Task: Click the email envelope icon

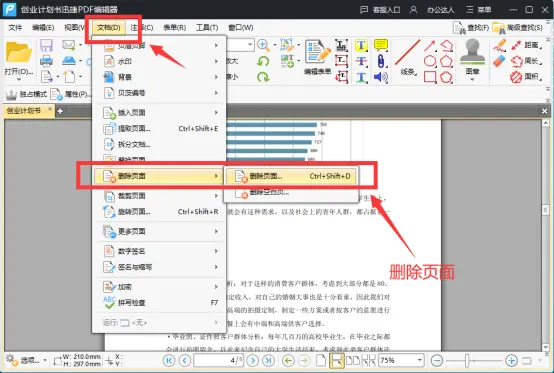Action: tap(69, 45)
